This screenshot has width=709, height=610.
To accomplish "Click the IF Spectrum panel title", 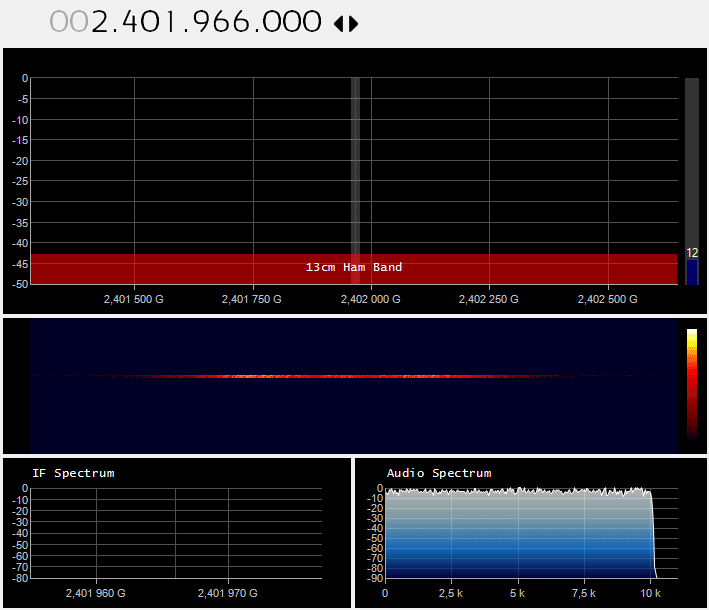I will (x=73, y=473).
